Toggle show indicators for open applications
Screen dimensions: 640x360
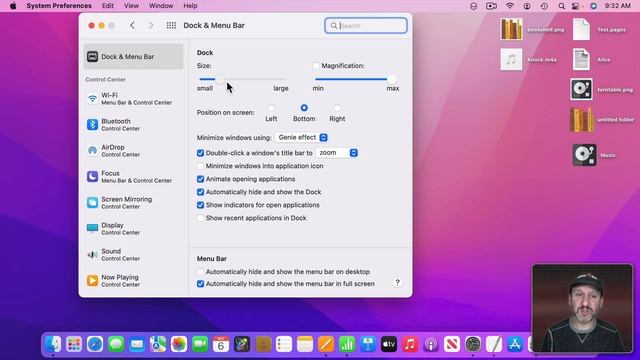(x=200, y=205)
